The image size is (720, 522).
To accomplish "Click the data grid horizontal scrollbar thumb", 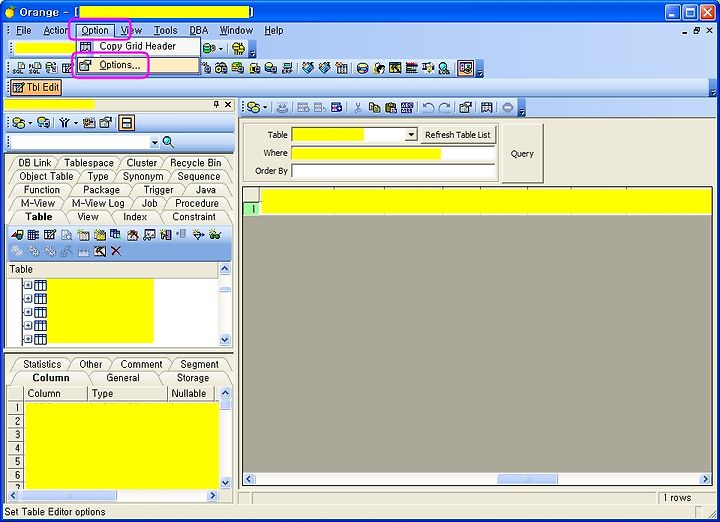I will [527, 479].
